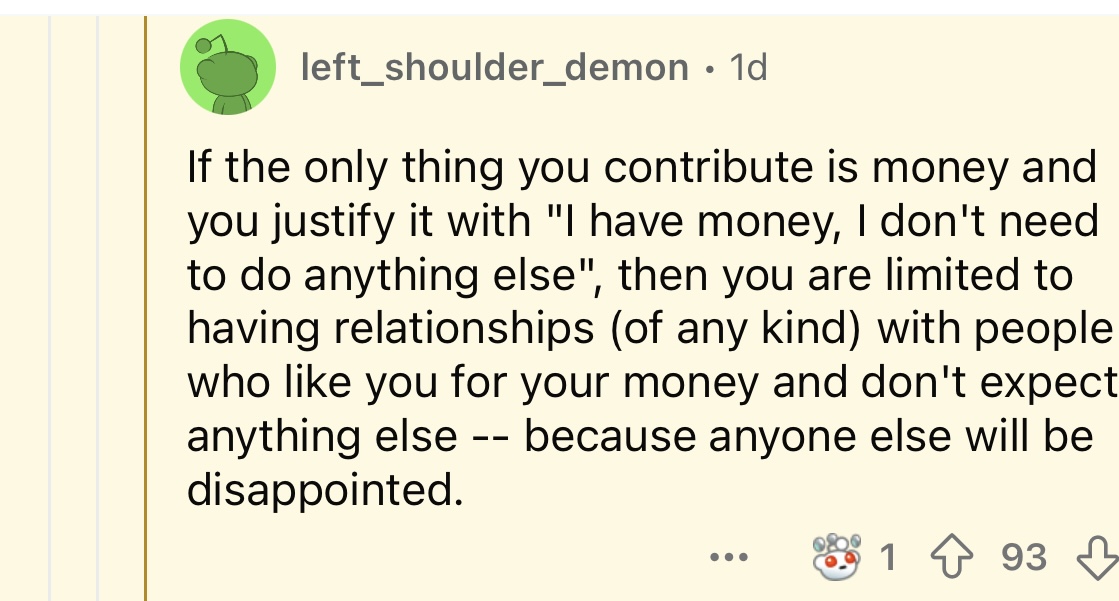
Task: Collapse thread via second pale vertical line
Action: pos(98,308)
